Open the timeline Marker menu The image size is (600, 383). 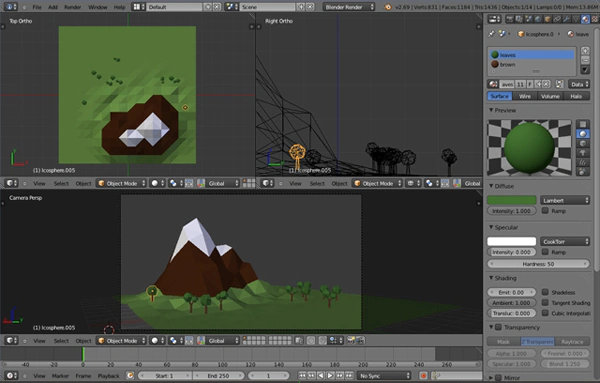point(60,376)
